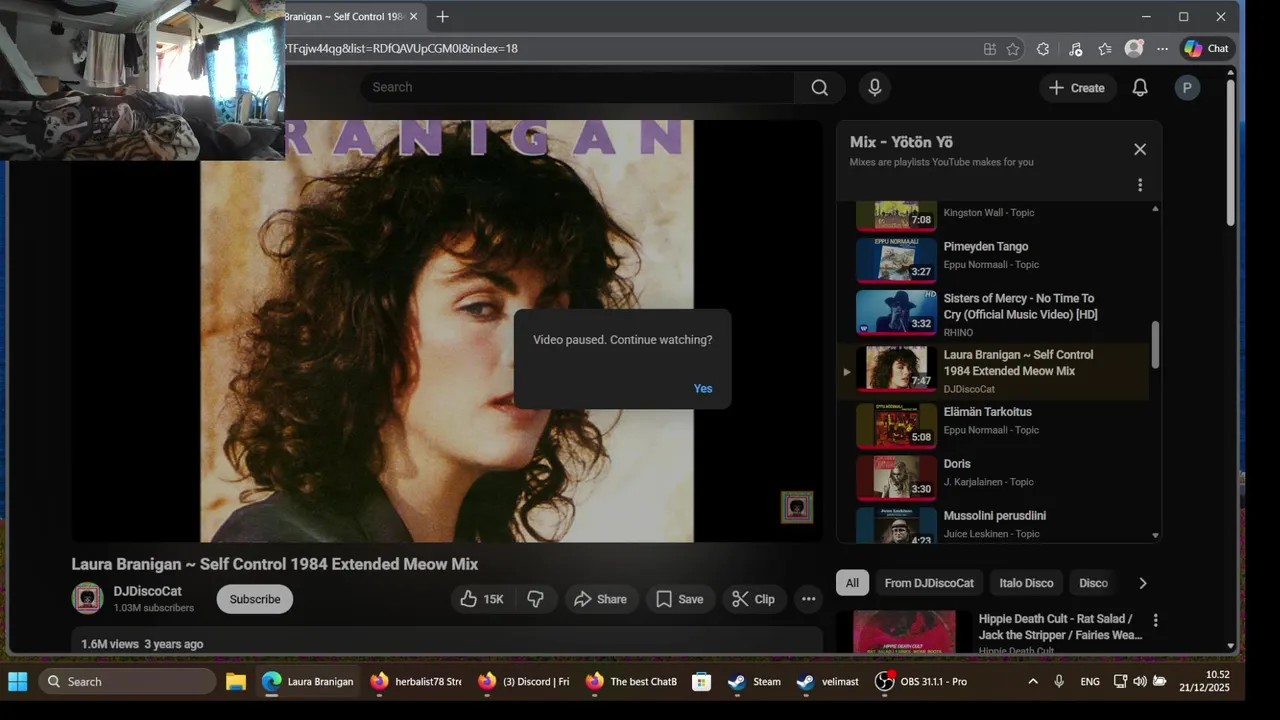This screenshot has width=1280, height=720.
Task: Open the playlist three-dot options menu
Action: click(x=1140, y=185)
